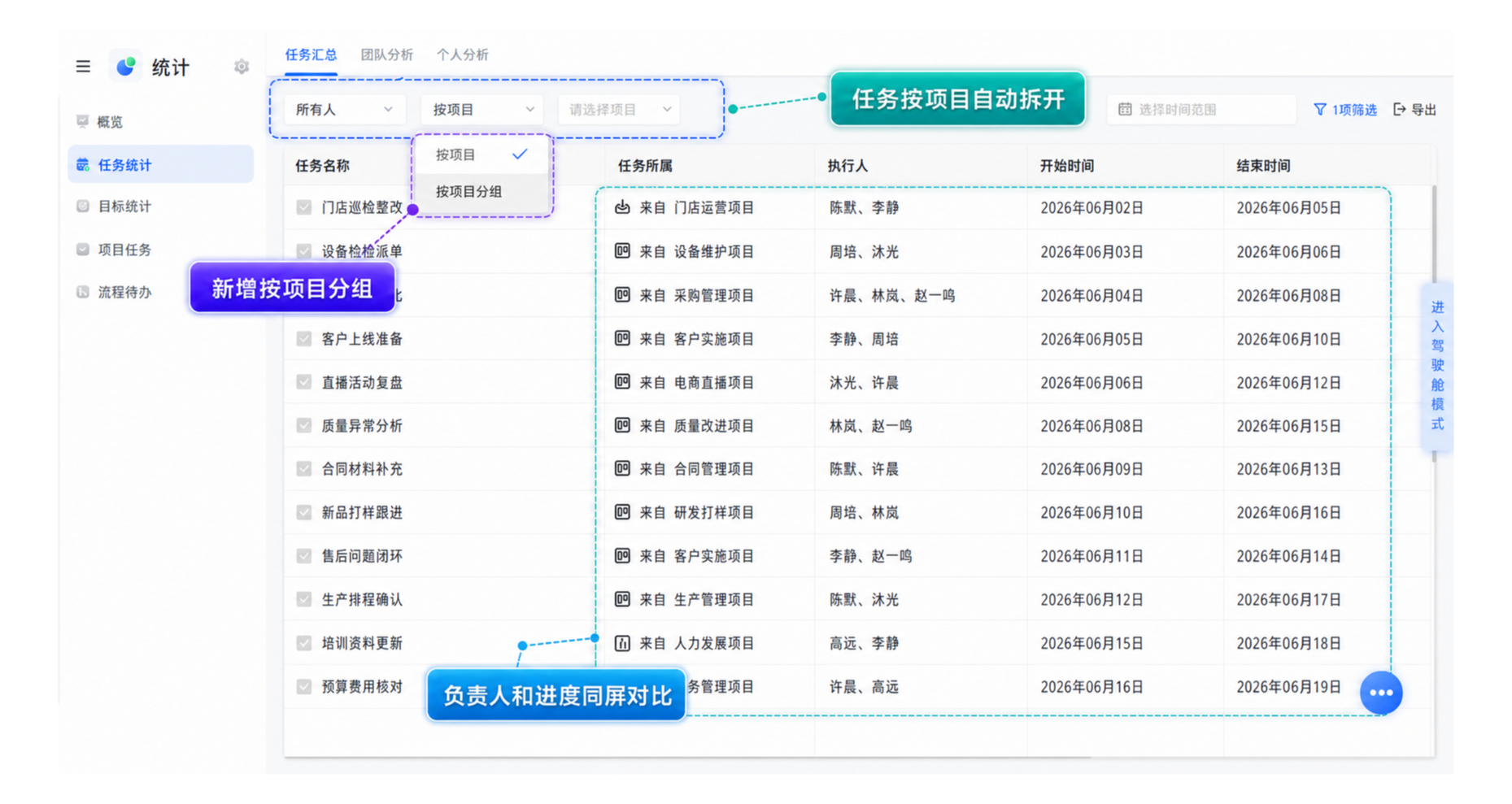
Task: Click task name 生产排程确认
Action: (x=362, y=599)
